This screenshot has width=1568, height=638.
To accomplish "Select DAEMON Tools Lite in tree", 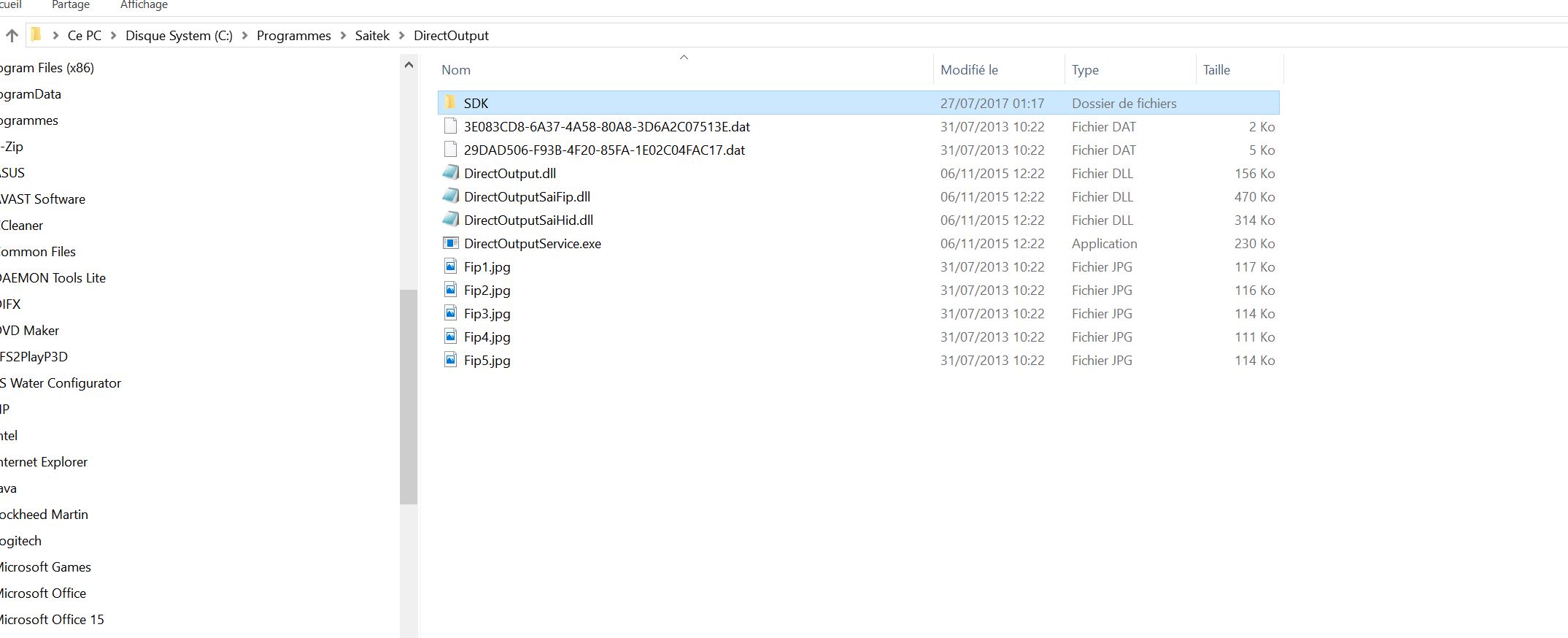I will click(x=53, y=277).
